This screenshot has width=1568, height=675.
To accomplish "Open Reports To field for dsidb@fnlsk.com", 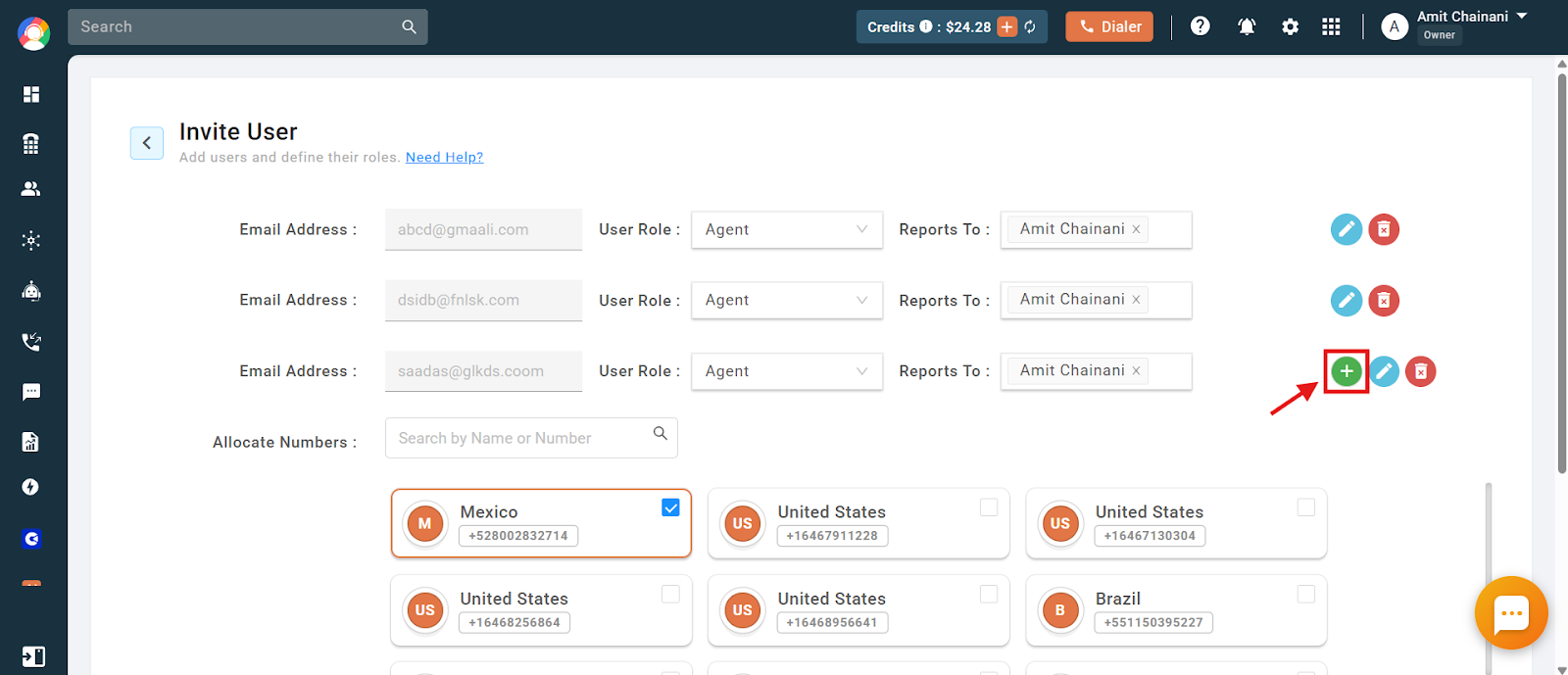I will [1096, 300].
